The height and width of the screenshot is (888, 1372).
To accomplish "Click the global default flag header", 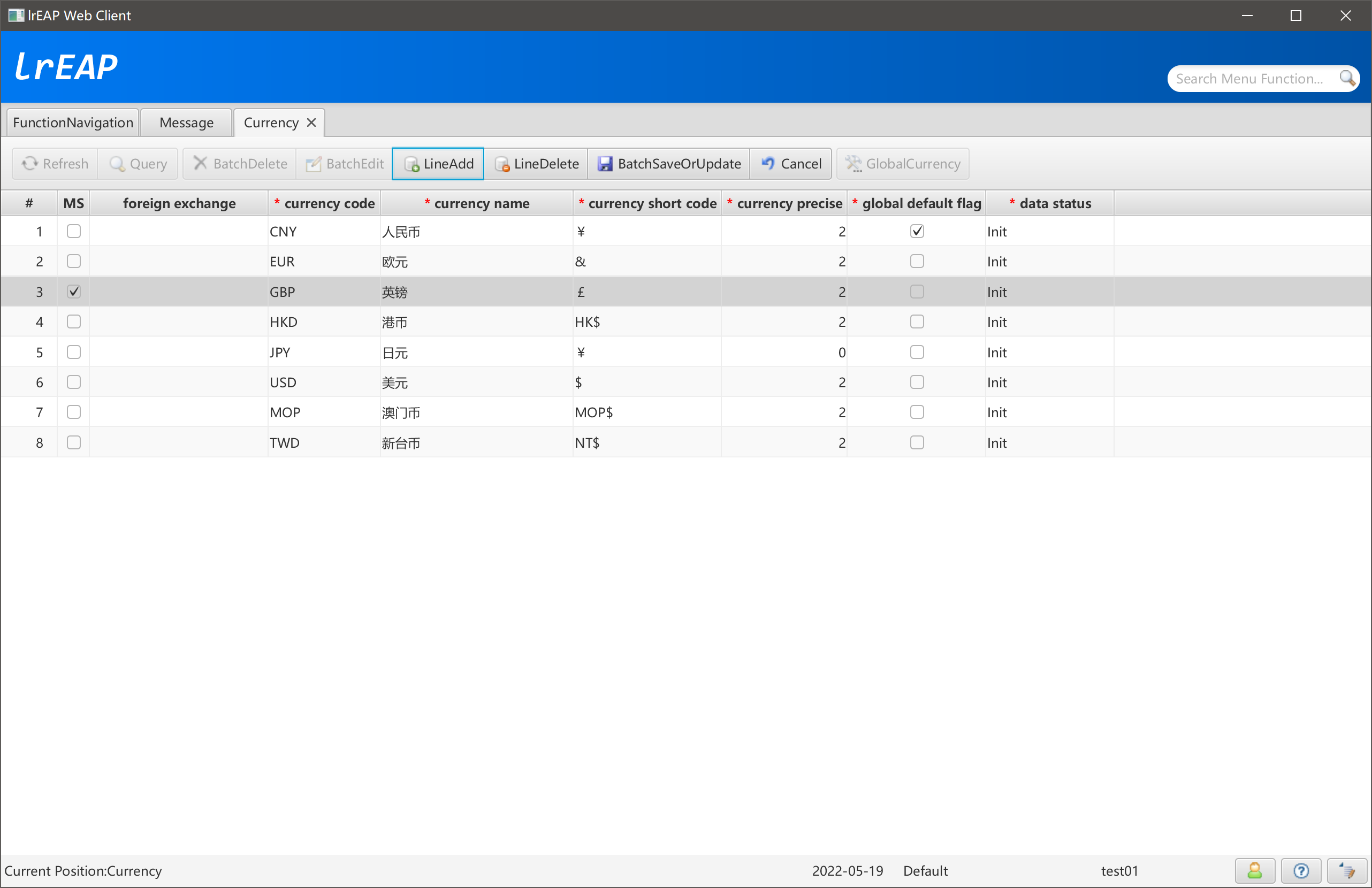I will [x=916, y=203].
